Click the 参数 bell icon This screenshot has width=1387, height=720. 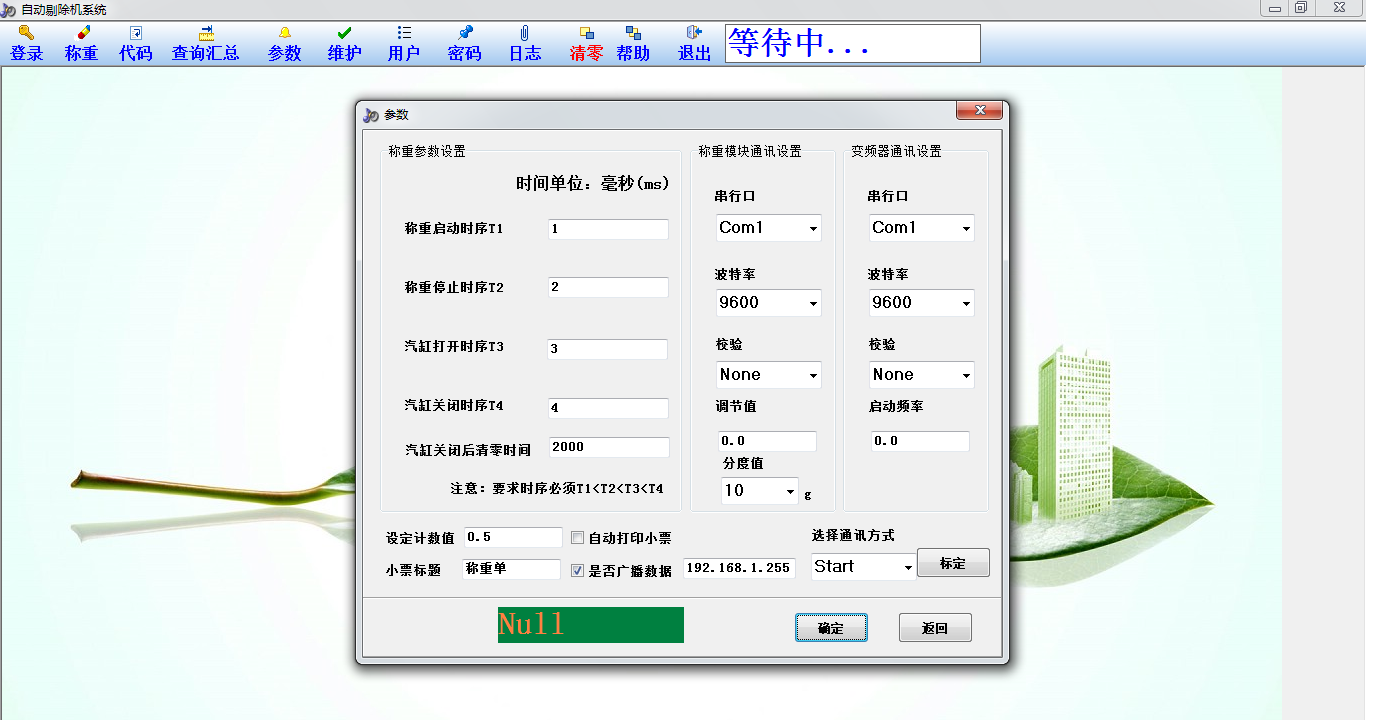coord(285,33)
